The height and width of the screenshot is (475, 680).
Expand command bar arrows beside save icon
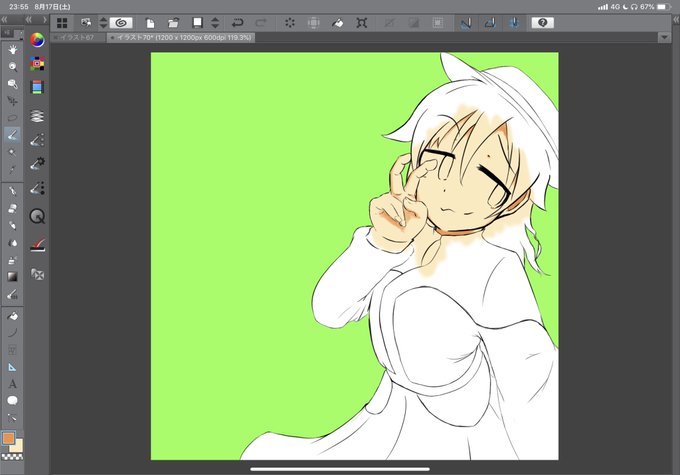[215, 23]
